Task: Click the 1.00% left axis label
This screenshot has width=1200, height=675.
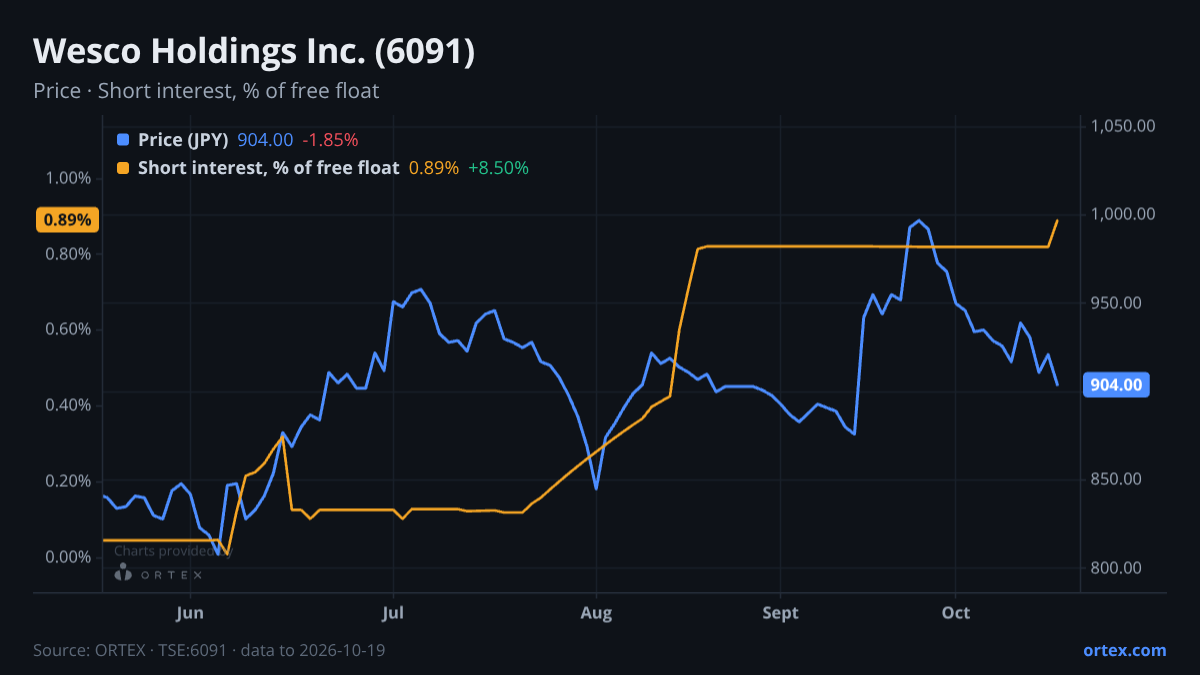Action: click(x=69, y=178)
